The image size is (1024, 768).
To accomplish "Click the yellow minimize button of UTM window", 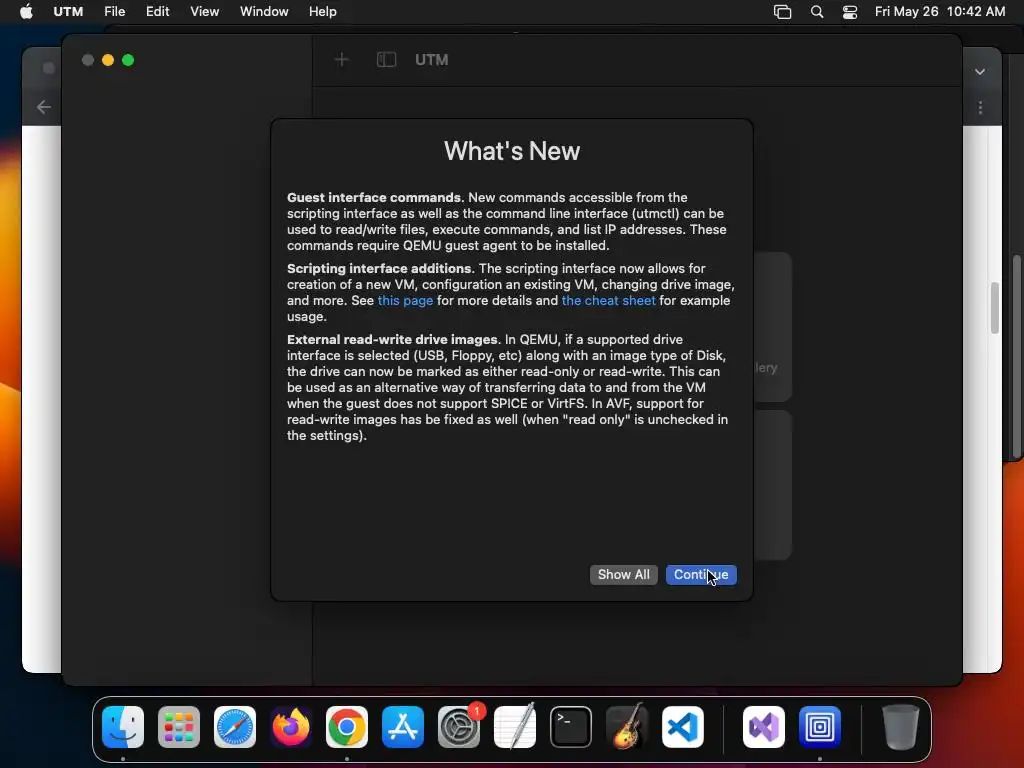I will pos(108,60).
